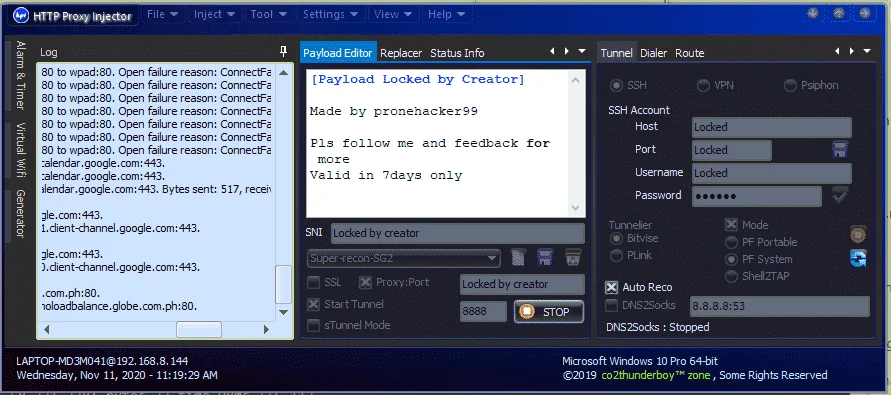Click the Log vertical scrollbar thumb
The width and height of the screenshot is (891, 395).
tap(283, 285)
